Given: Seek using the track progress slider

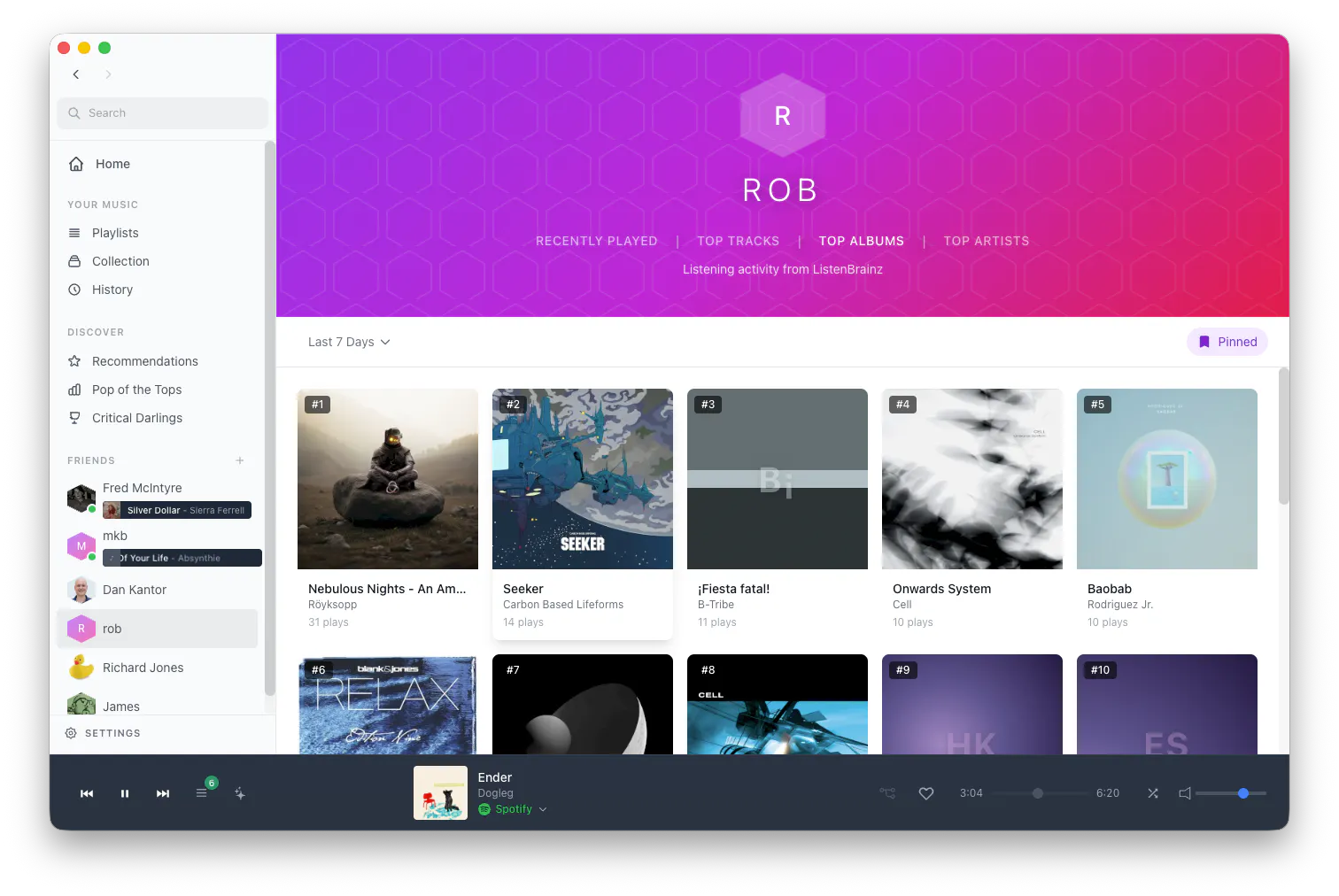Looking at the screenshot, I should tap(1038, 793).
